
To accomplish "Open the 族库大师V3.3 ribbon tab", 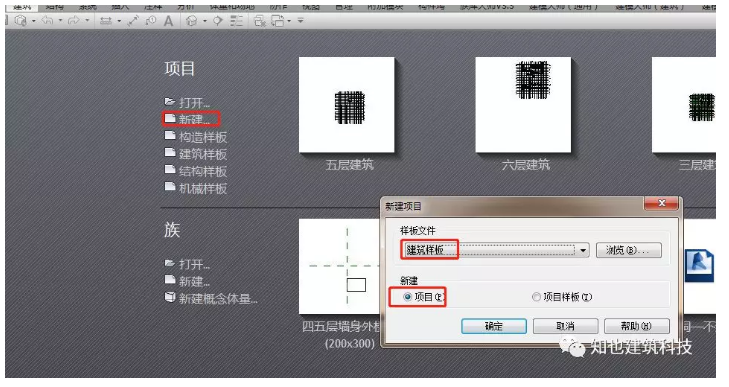I will [486, 7].
